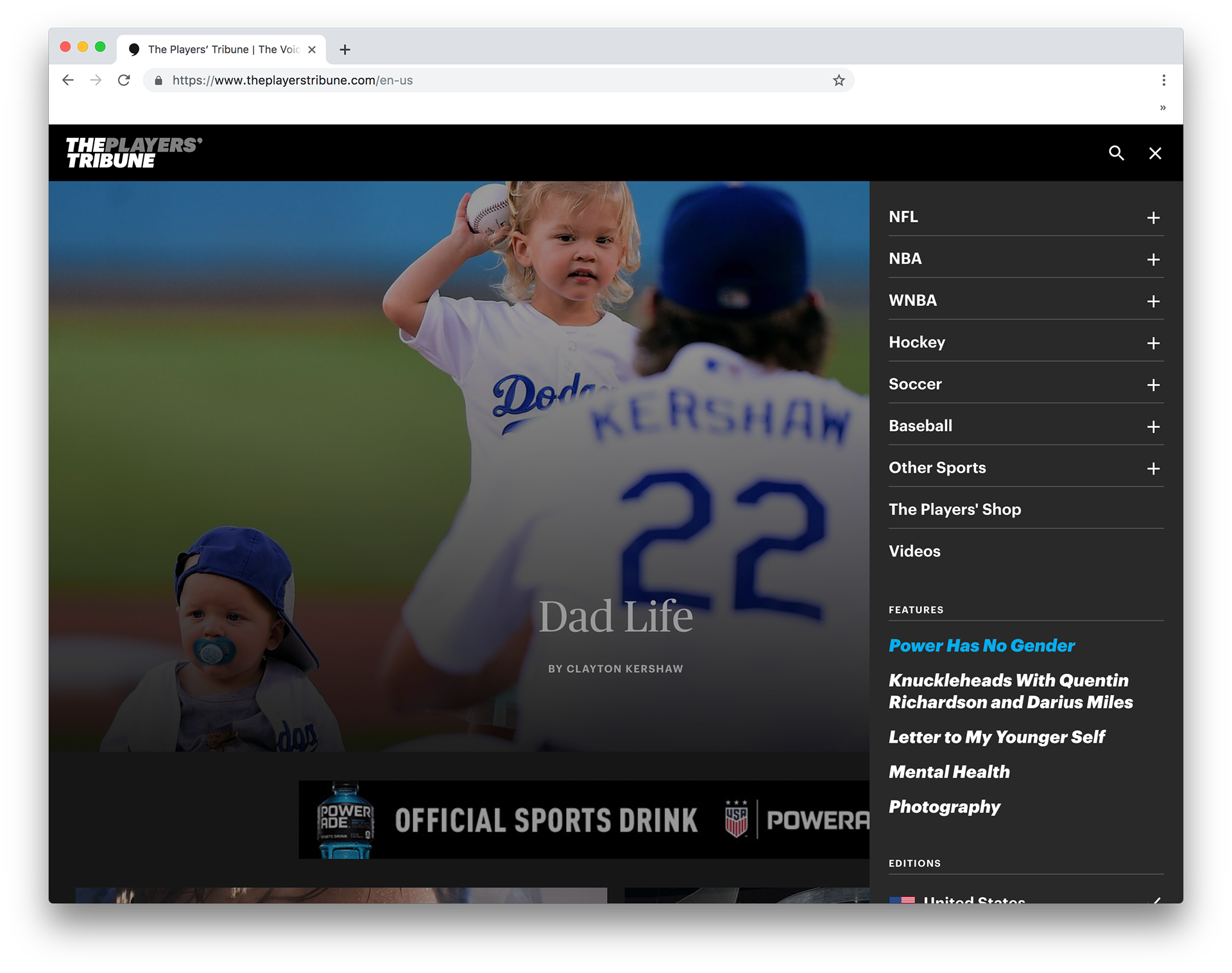Click the NFL menu label

(x=903, y=217)
